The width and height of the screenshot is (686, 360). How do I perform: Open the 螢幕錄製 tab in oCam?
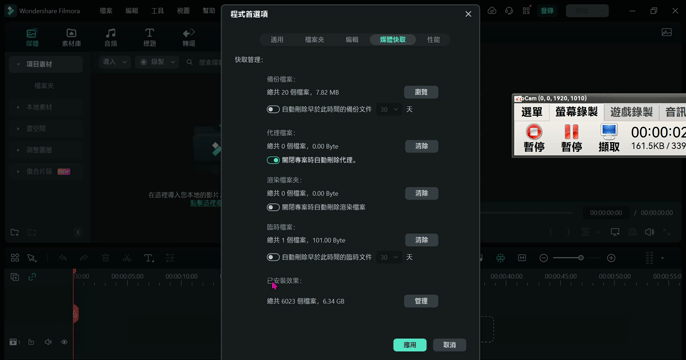tap(576, 112)
